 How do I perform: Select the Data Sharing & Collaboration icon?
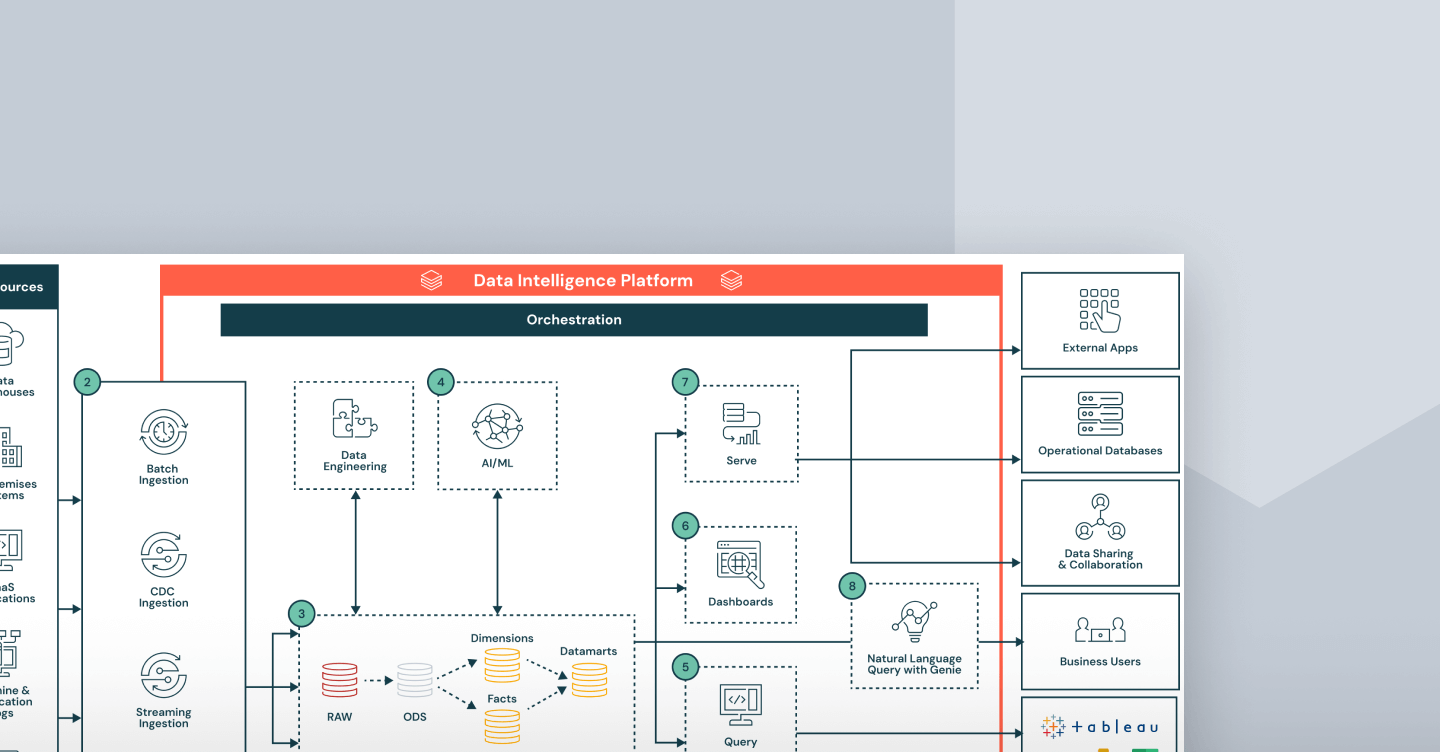point(1100,516)
